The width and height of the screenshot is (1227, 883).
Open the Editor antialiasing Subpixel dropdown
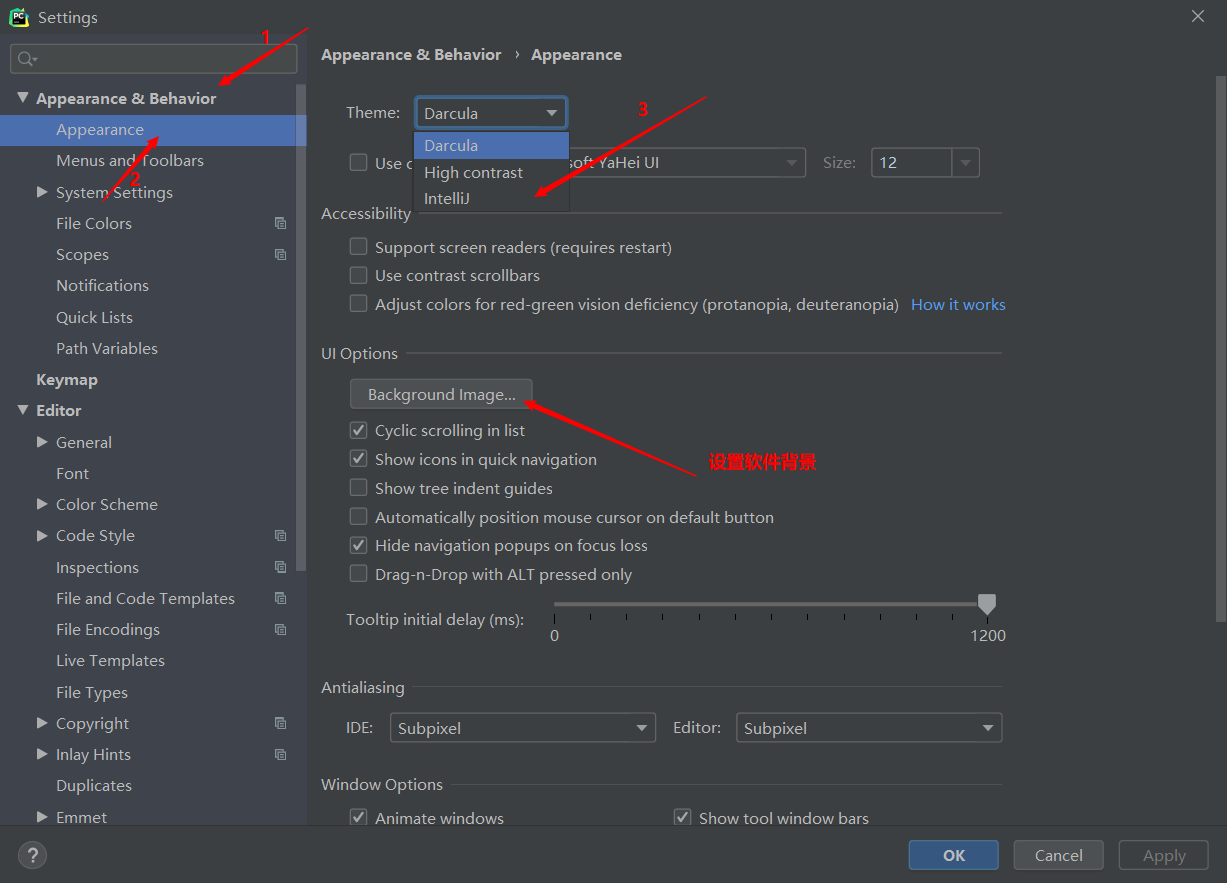[x=868, y=728]
